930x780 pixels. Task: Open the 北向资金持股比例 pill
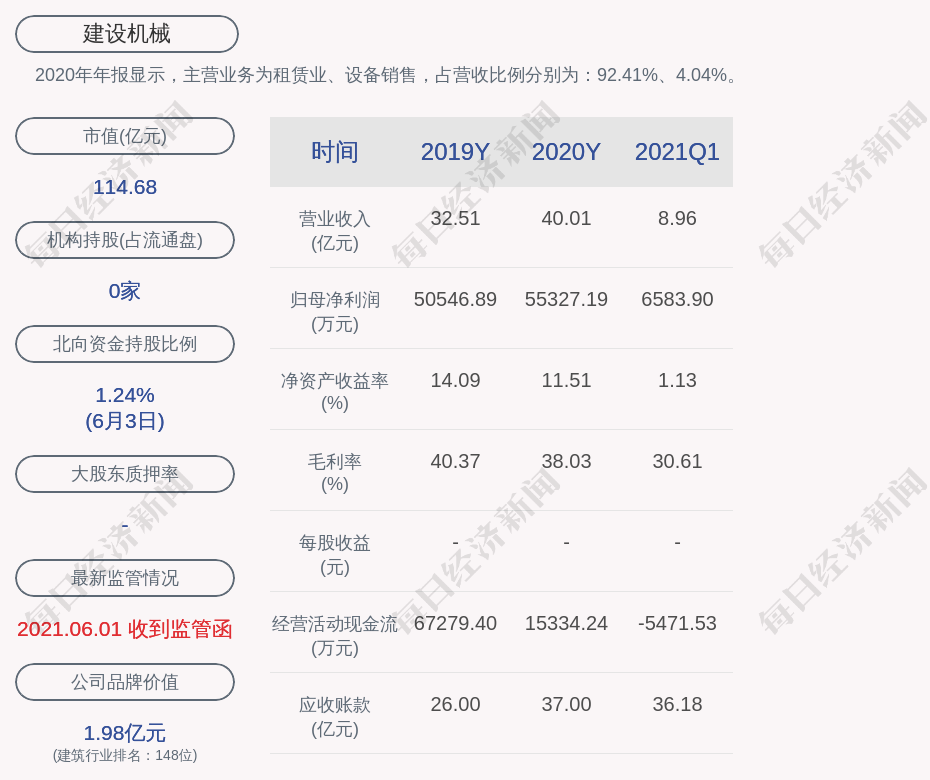tap(125, 344)
